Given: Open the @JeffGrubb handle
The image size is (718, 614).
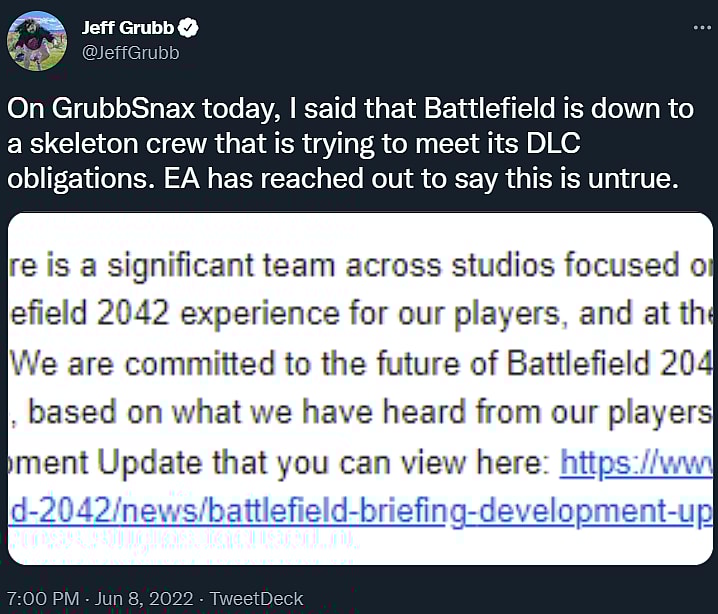Looking at the screenshot, I should click(130, 53).
